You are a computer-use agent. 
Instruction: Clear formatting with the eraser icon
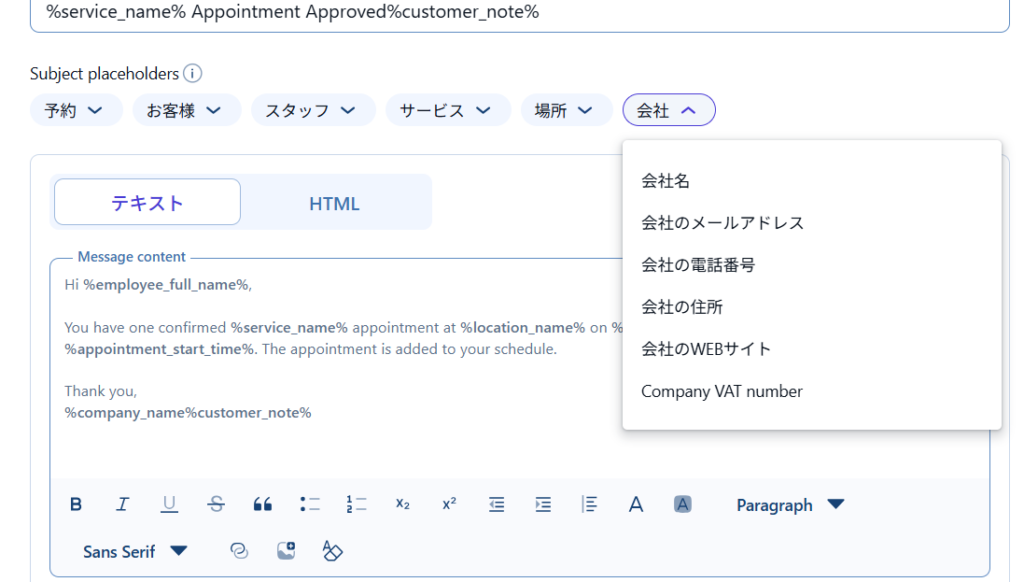[332, 551]
